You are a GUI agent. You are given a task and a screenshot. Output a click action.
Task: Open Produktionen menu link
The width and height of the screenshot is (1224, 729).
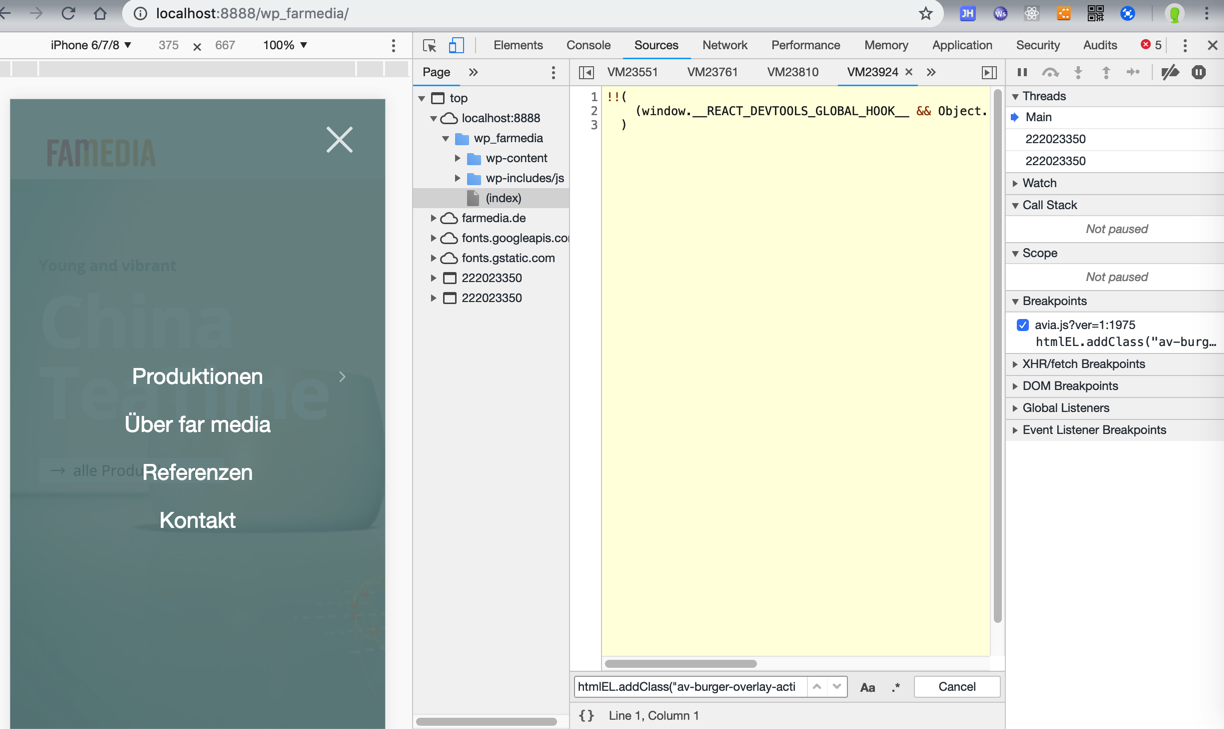pyautogui.click(x=197, y=376)
